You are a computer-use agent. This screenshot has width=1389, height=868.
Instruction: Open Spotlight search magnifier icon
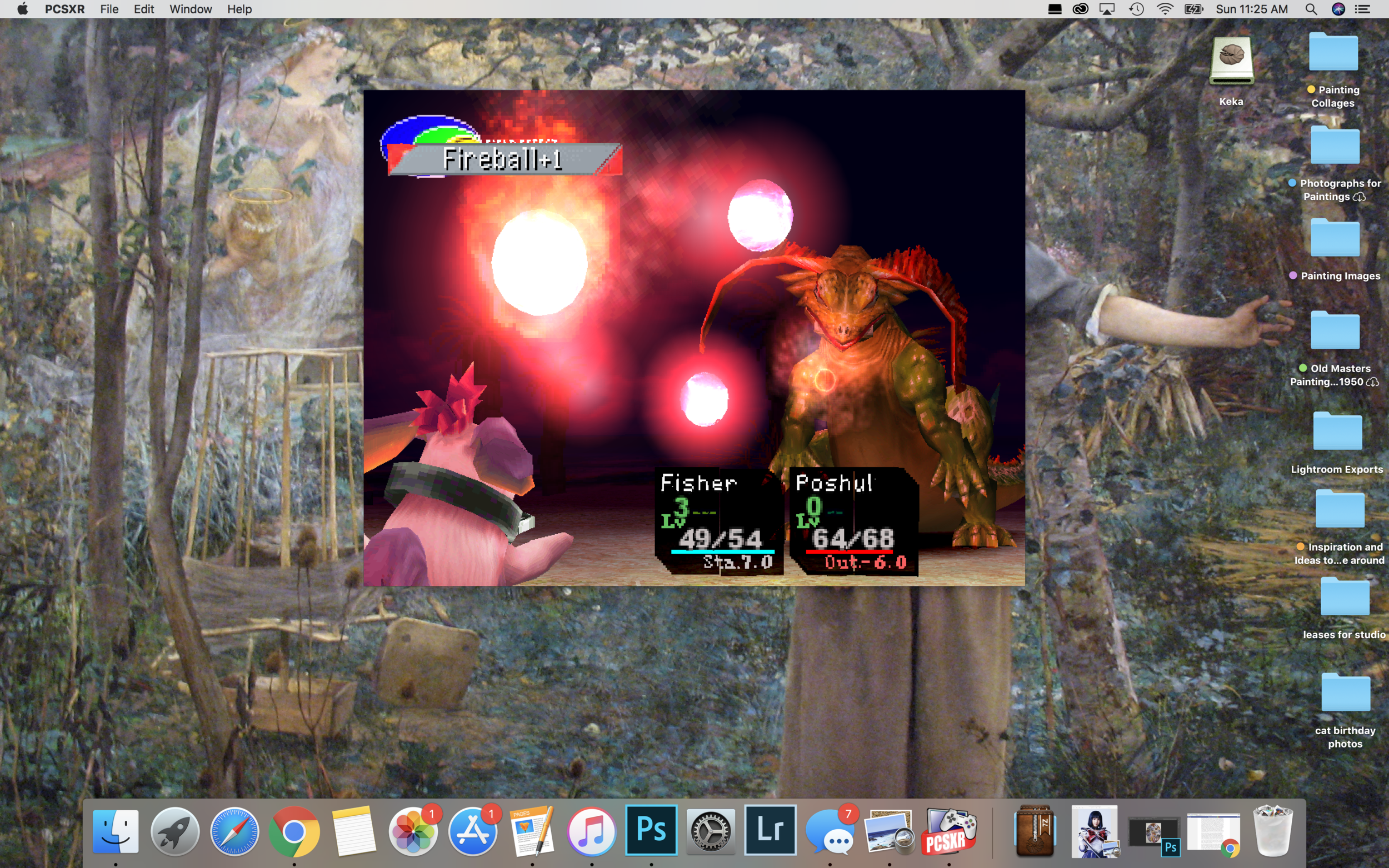[1311, 9]
